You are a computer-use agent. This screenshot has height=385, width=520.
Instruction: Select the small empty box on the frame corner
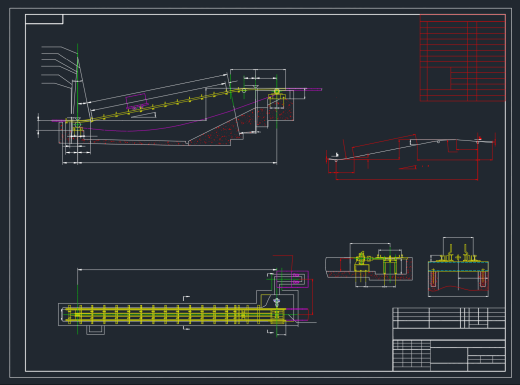[x=44, y=19]
